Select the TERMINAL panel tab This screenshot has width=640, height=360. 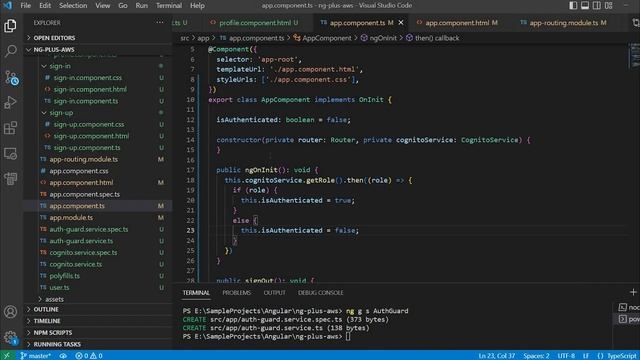196,293
